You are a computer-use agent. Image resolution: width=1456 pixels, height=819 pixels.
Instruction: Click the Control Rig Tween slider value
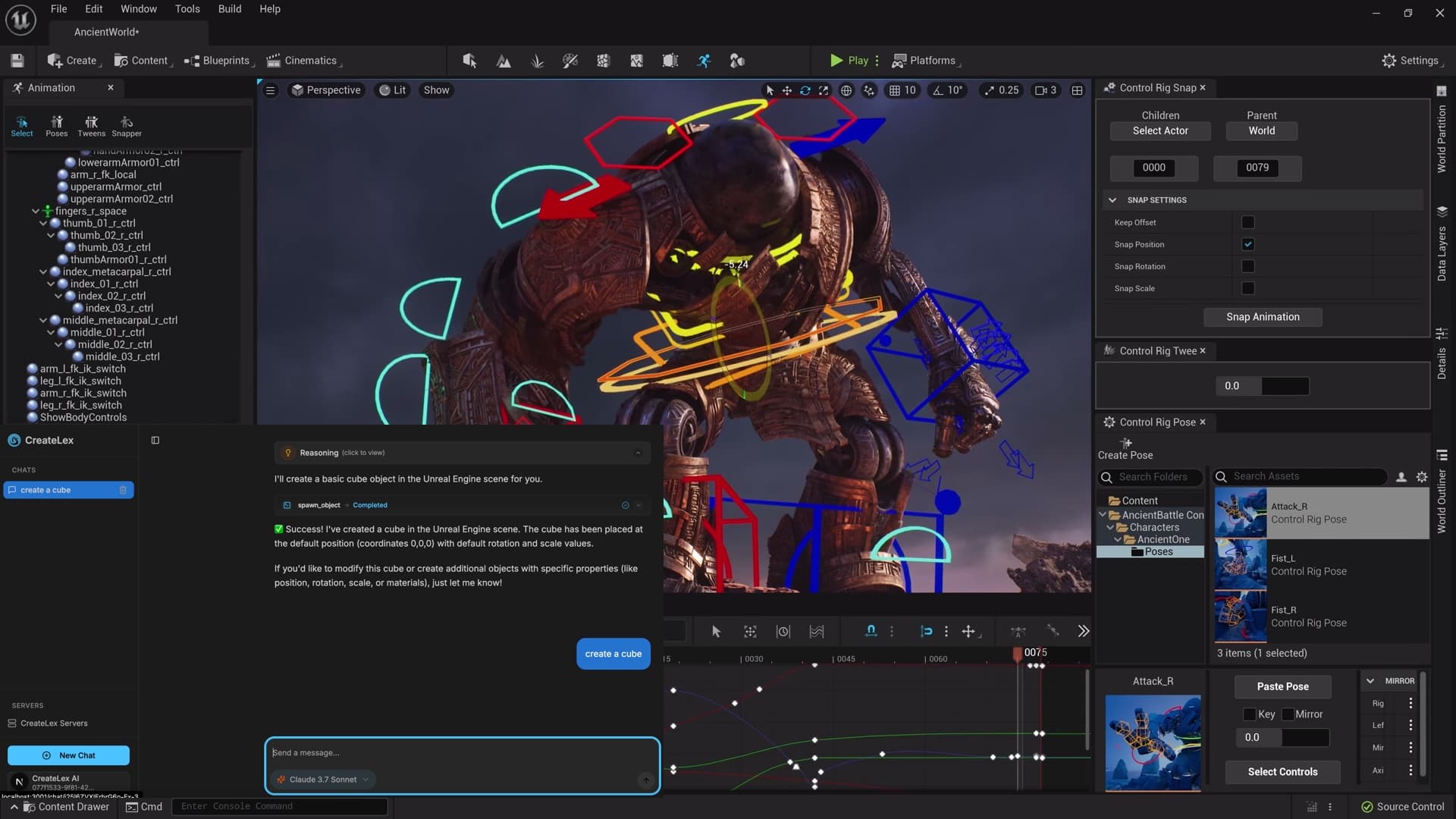click(1233, 386)
